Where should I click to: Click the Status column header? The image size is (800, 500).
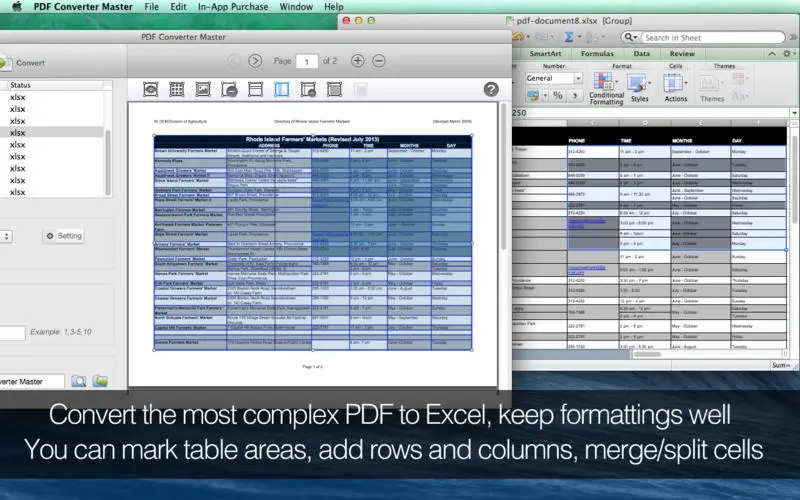click(55, 85)
